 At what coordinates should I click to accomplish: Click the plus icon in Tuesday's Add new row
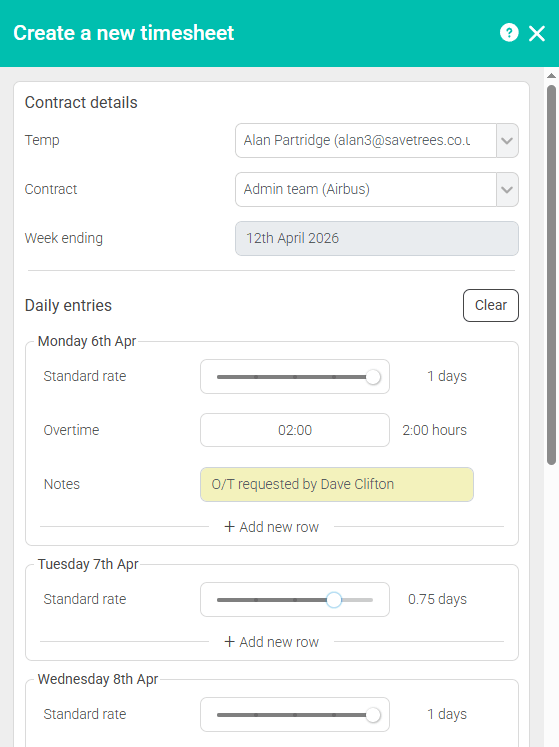(x=230, y=641)
